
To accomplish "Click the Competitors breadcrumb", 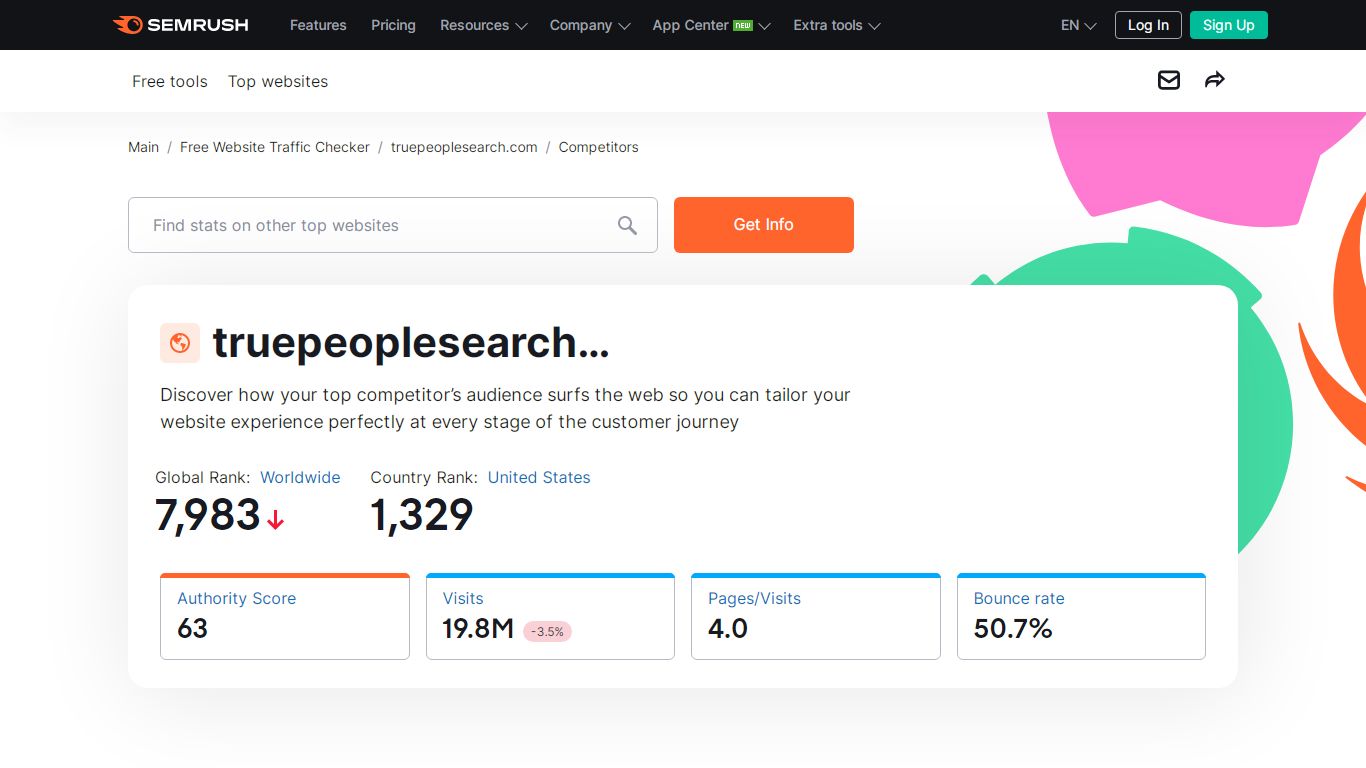I will pos(598,147).
